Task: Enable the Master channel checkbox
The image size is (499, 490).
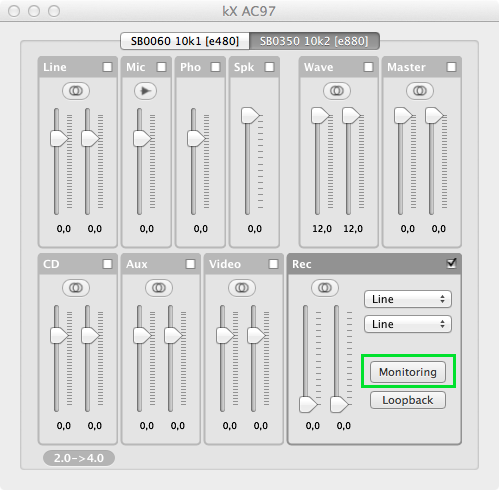Action: [x=451, y=67]
